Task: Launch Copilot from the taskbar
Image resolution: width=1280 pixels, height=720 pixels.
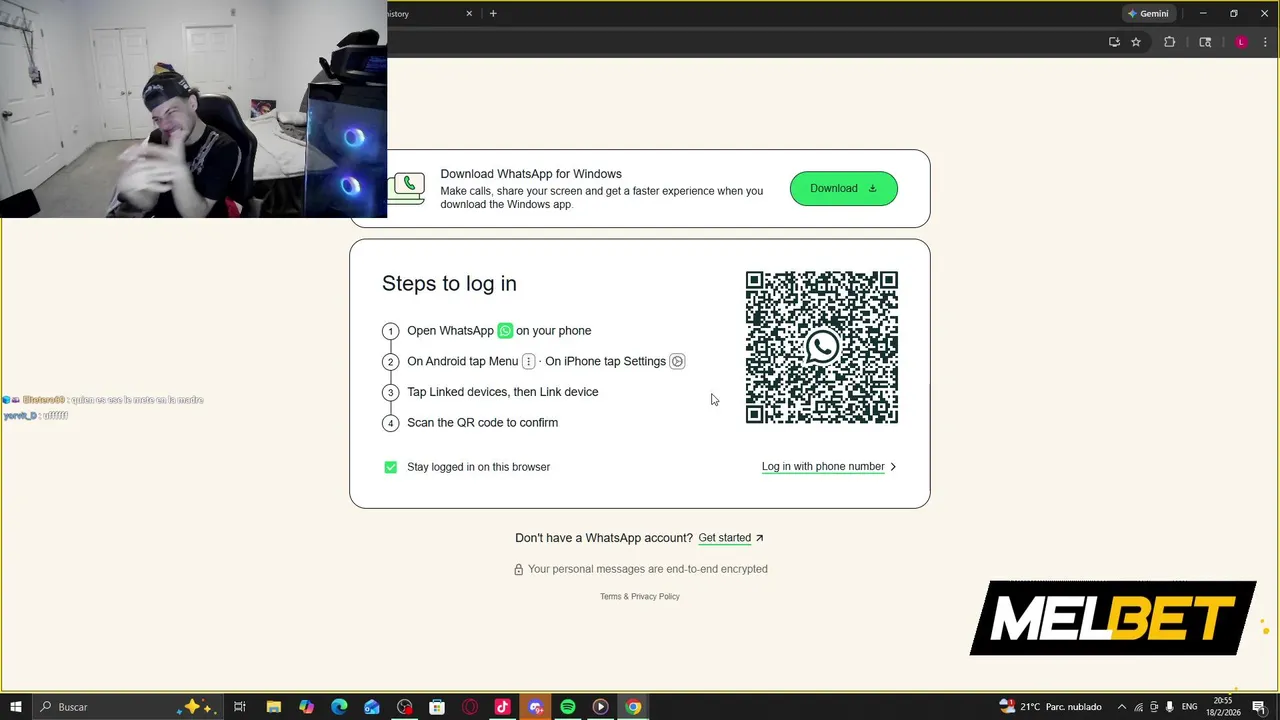Action: coord(306,707)
